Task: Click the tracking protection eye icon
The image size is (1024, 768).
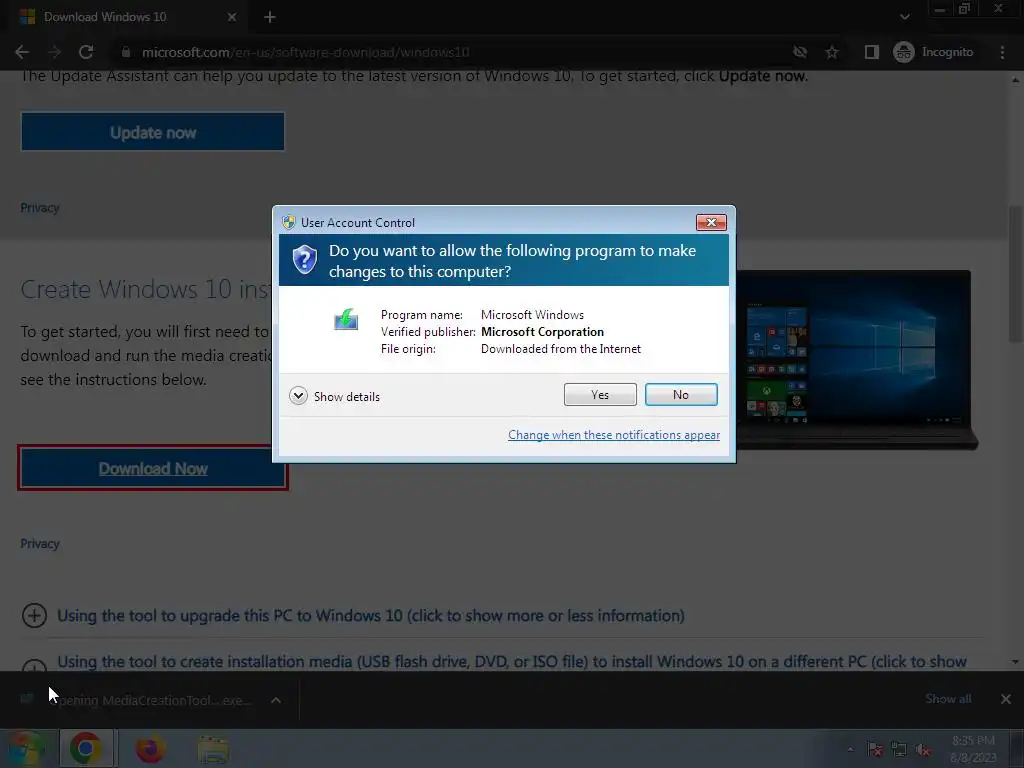Action: coord(800,52)
